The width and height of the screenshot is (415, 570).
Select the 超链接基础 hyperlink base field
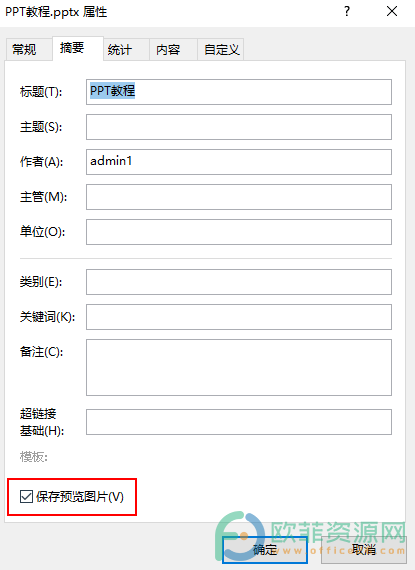(x=239, y=422)
